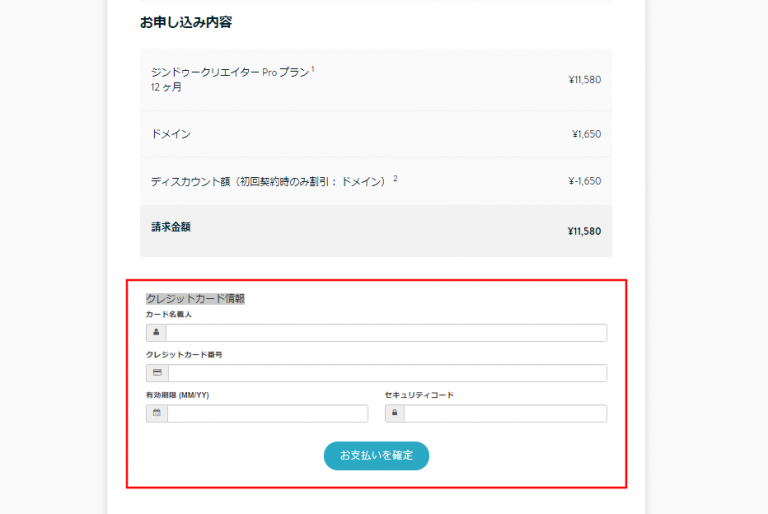This screenshot has height=514, width=768.
Task: Click the ¥-1,650 discount amount
Action: (x=584, y=182)
